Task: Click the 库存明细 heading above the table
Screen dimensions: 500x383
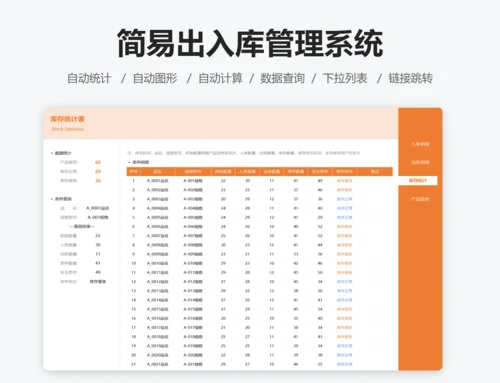Action: coord(140,162)
